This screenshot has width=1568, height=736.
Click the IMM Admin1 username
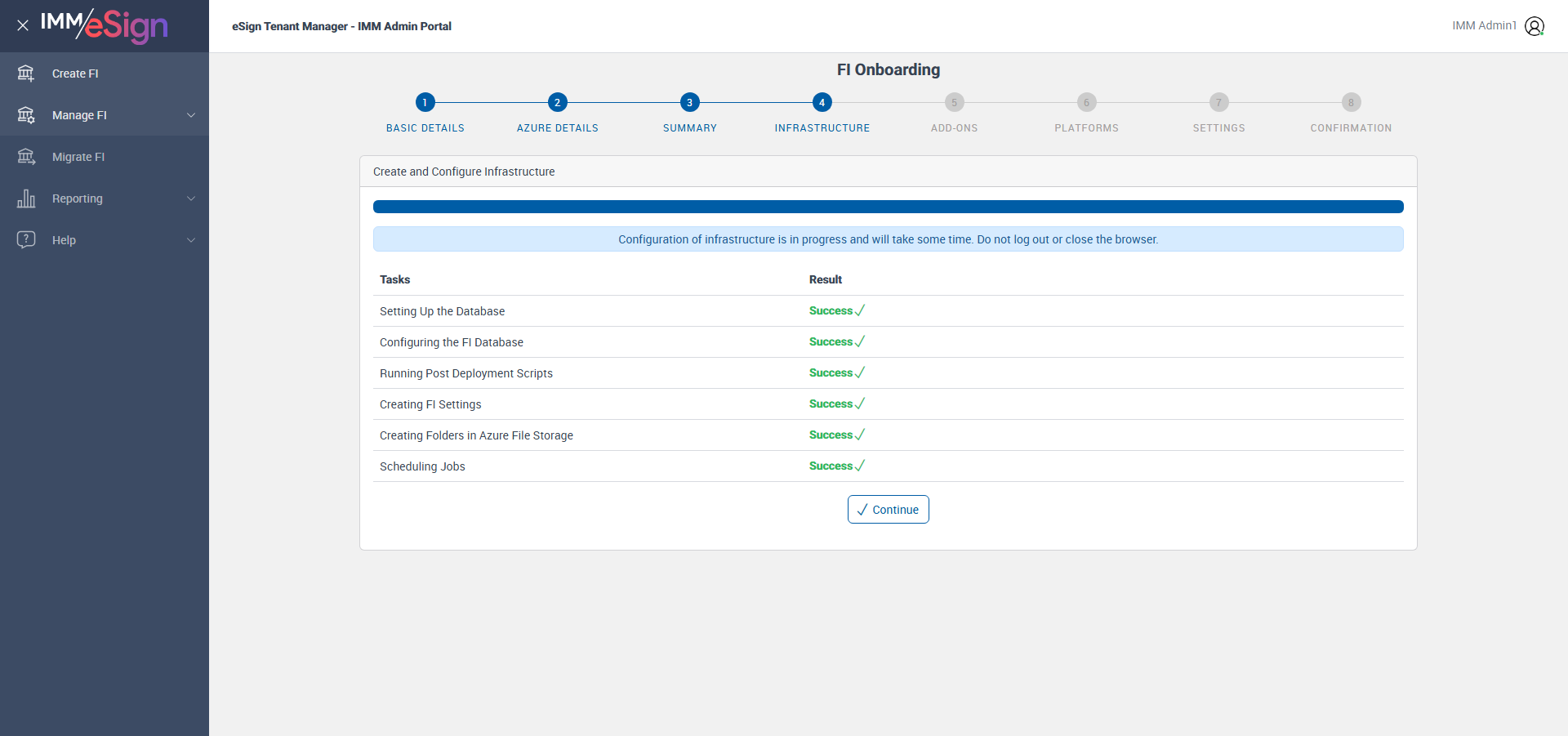(x=1484, y=25)
